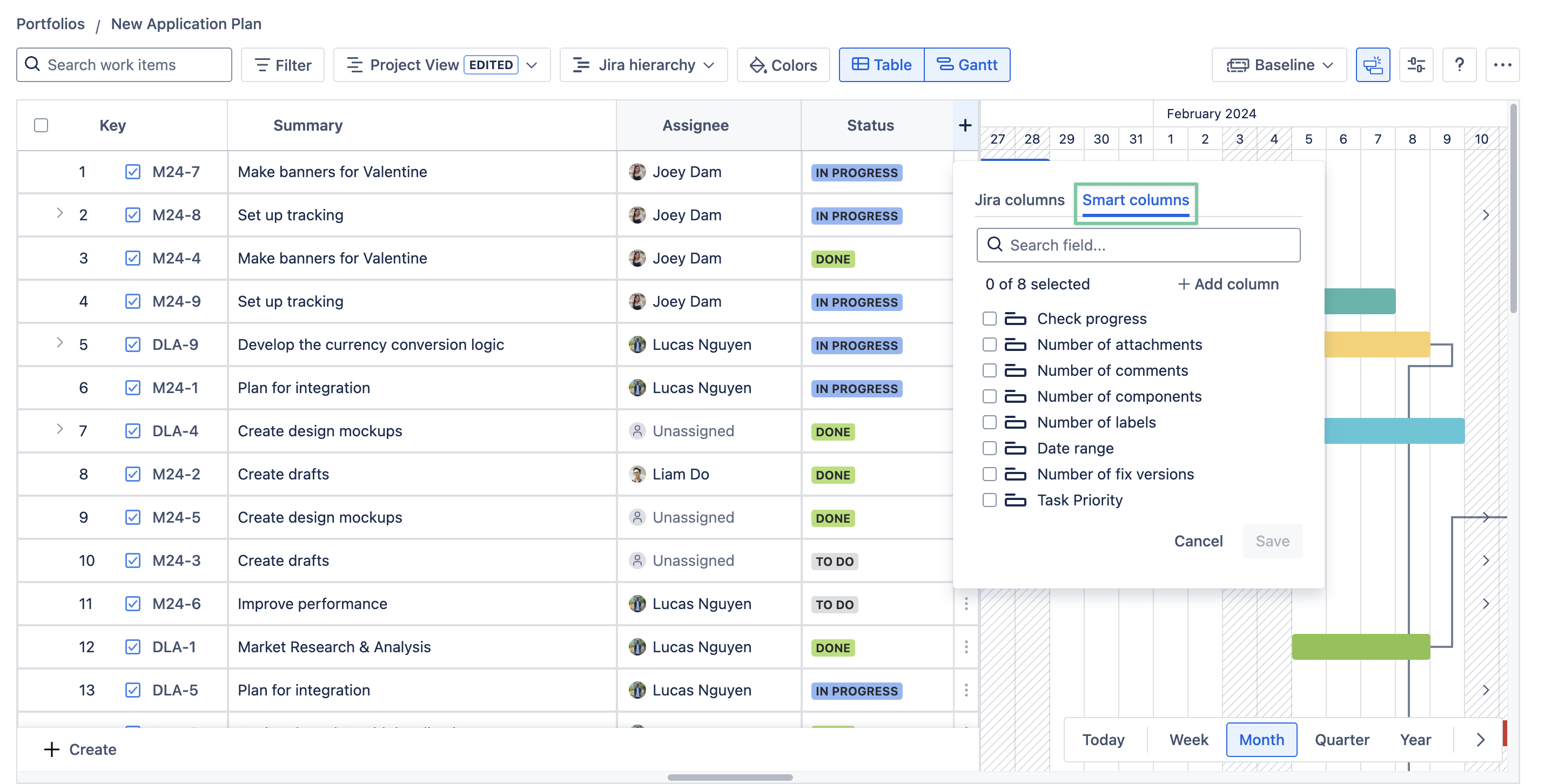Click the Add column link

1228,284
